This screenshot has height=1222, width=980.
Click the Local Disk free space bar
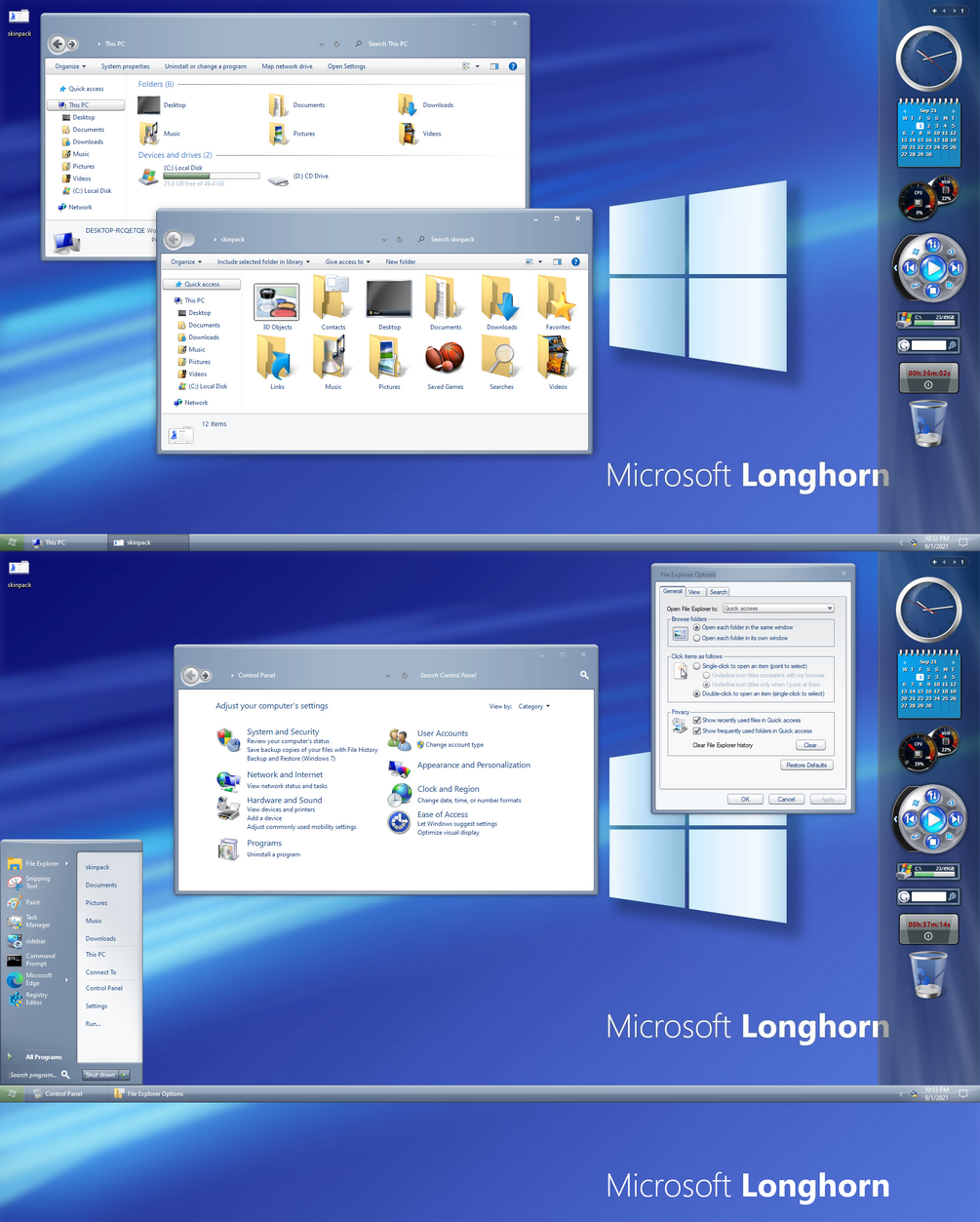pos(212,176)
